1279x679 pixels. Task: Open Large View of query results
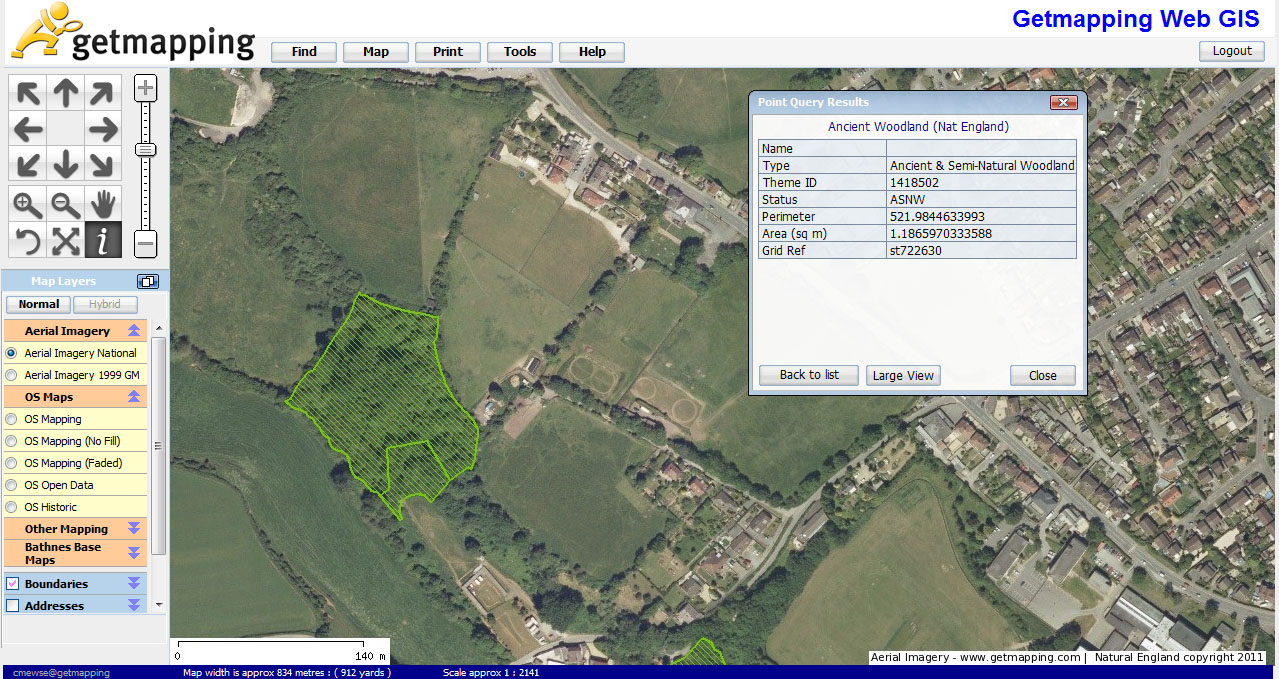902,375
